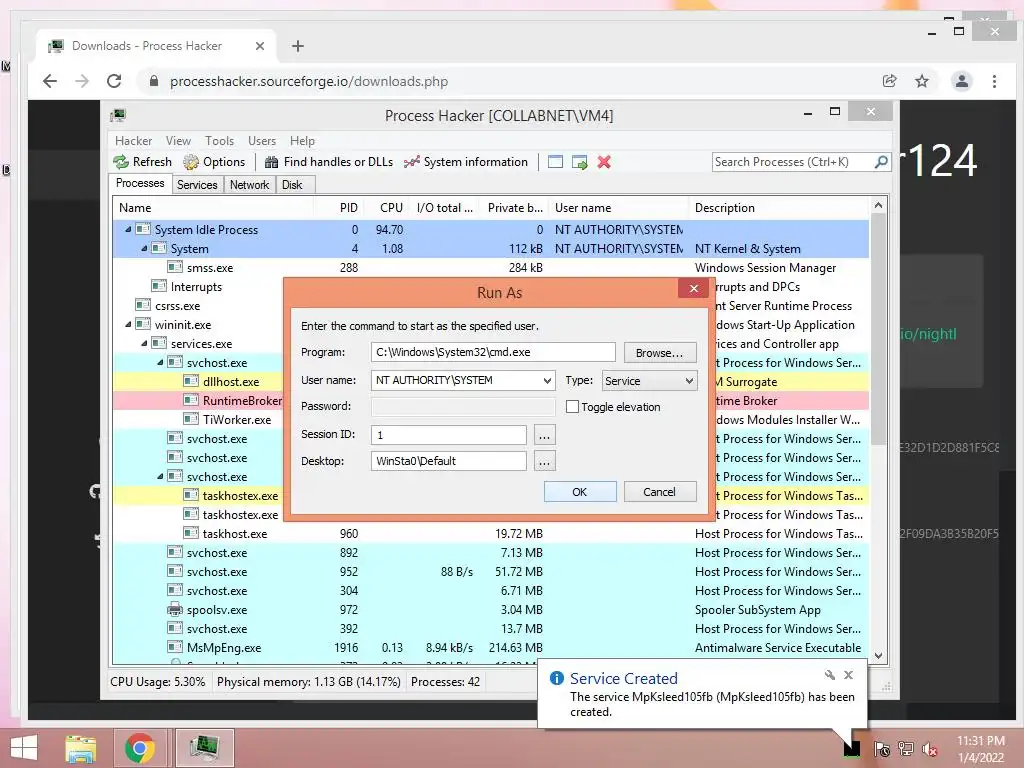Collapse the System tree node
The height and width of the screenshot is (768, 1024).
coord(144,248)
